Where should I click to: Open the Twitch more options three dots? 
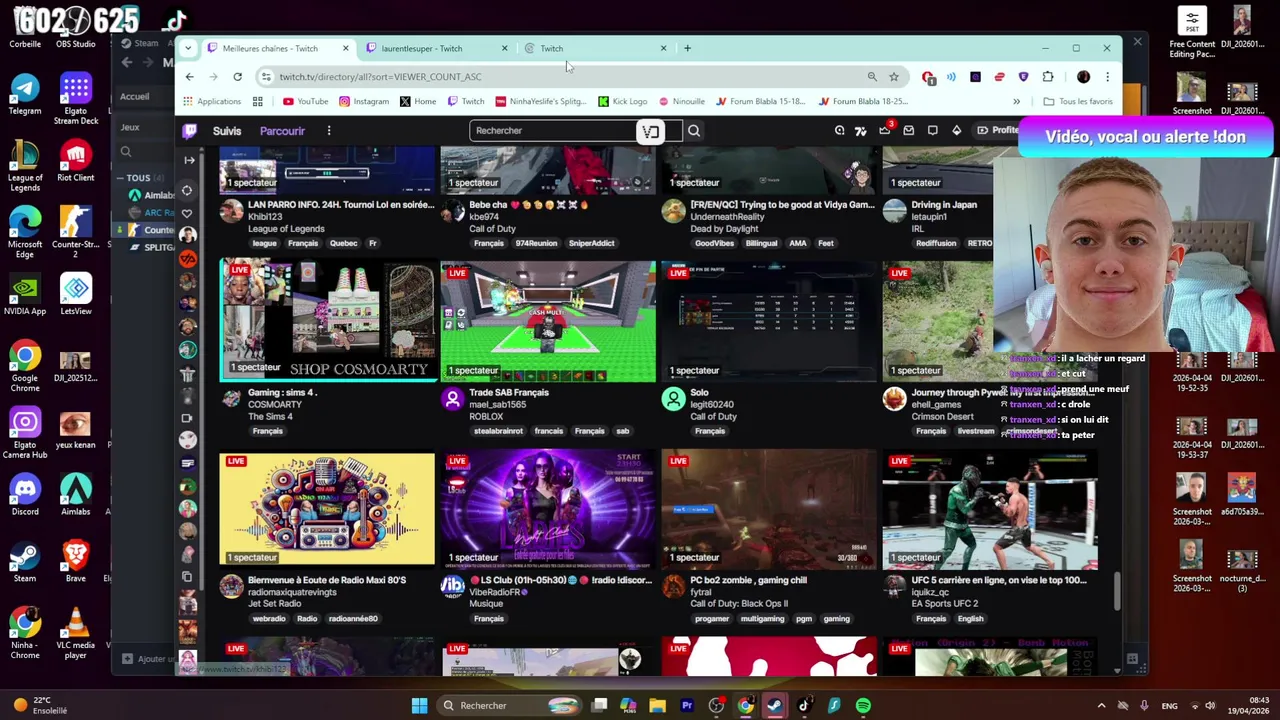point(328,131)
